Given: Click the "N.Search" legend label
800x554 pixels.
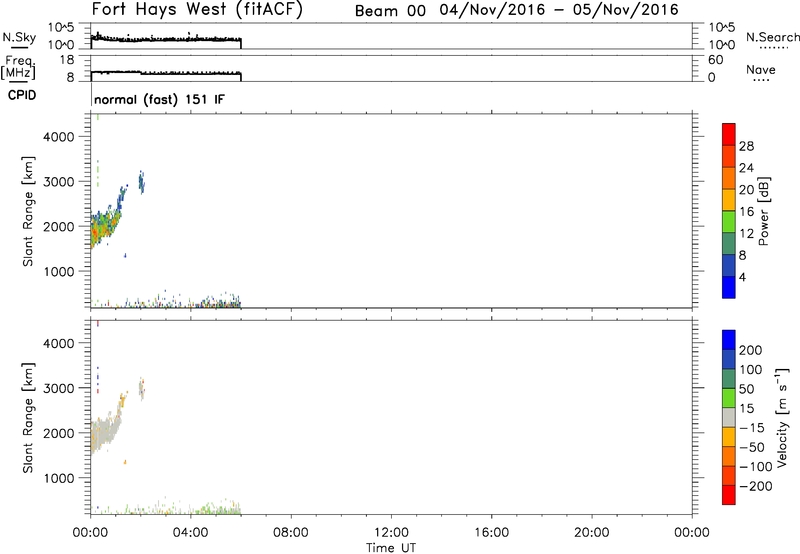Looking at the screenshot, I should click(773, 37).
